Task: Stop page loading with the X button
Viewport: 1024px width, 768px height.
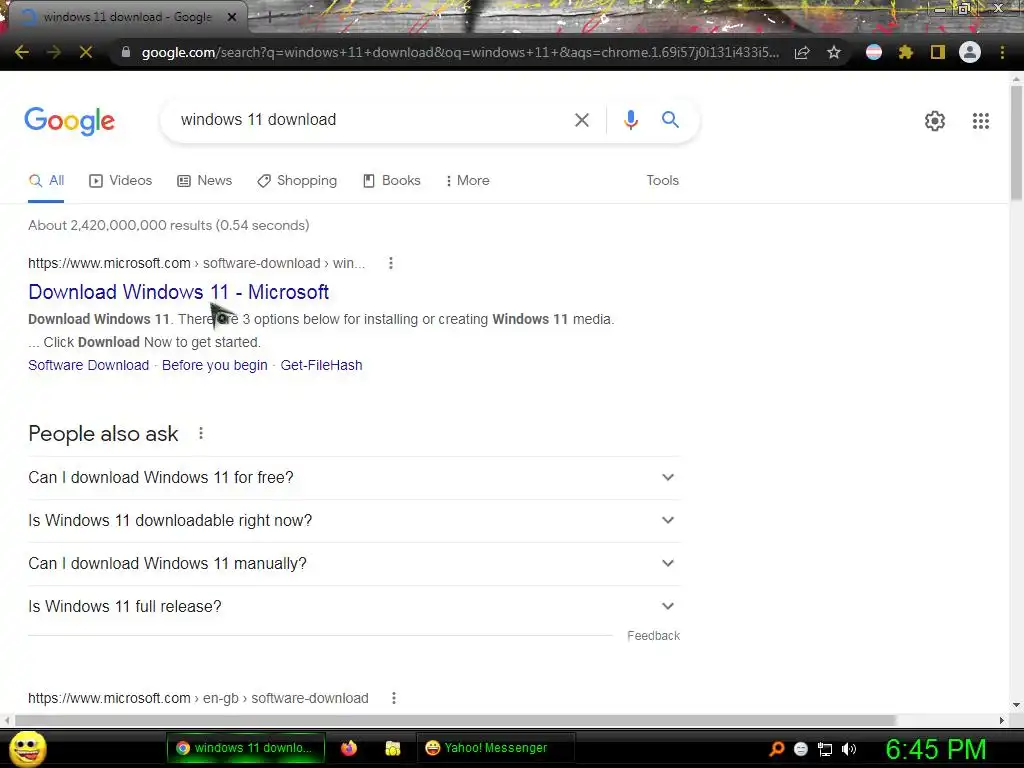Action: (86, 52)
